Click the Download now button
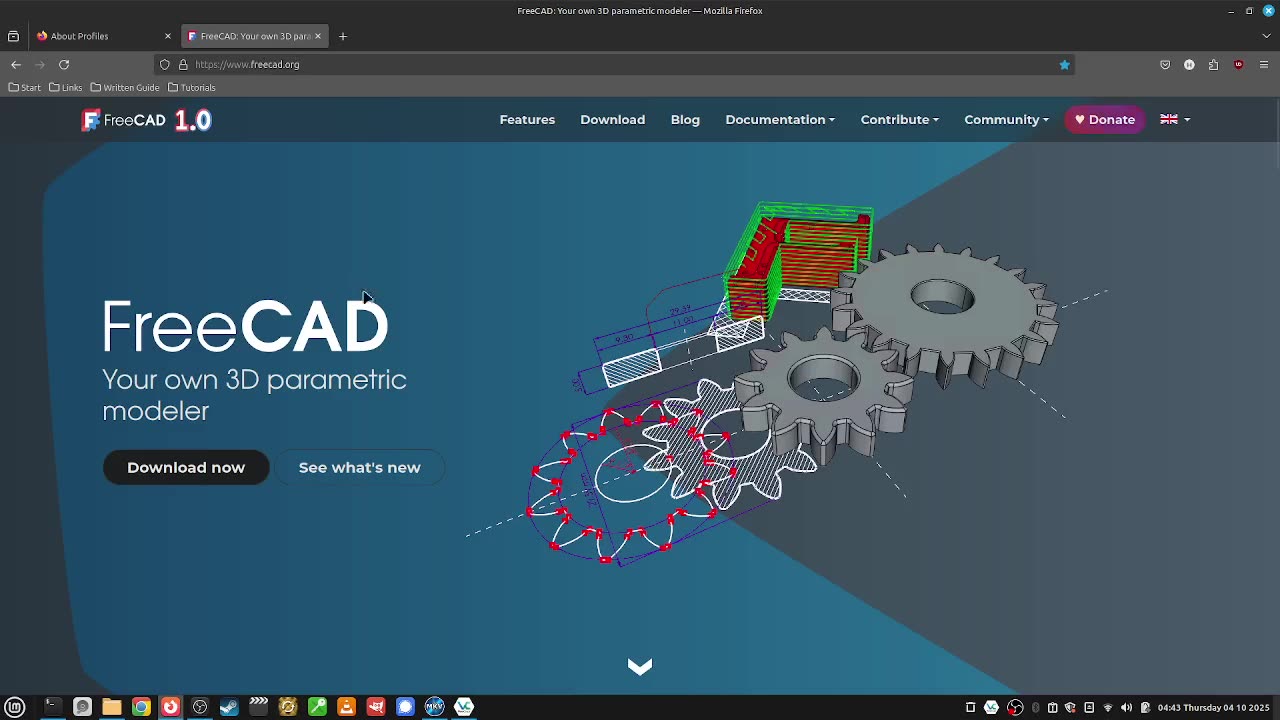This screenshot has width=1280, height=720. point(186,467)
